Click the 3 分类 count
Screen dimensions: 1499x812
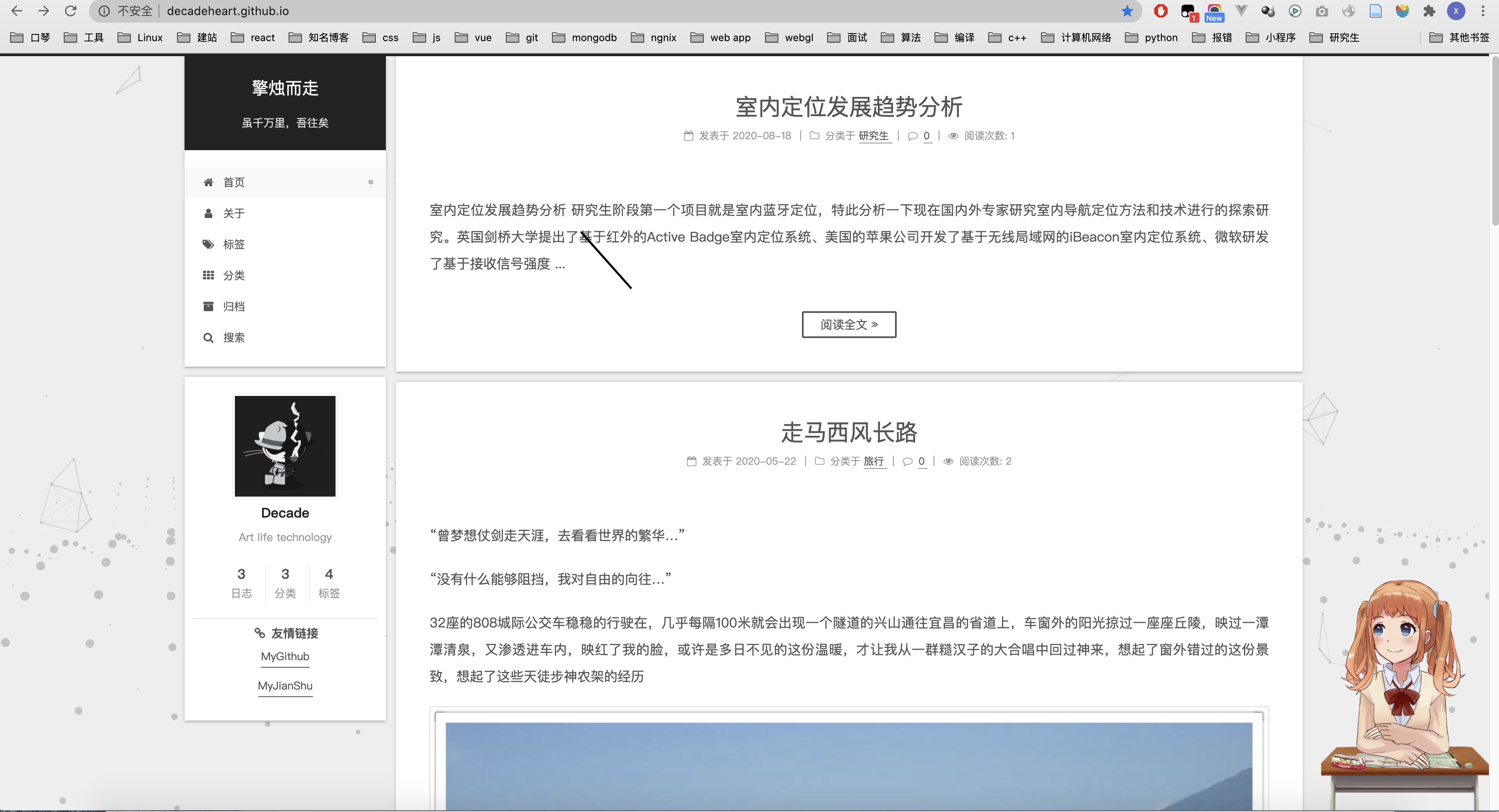click(285, 583)
